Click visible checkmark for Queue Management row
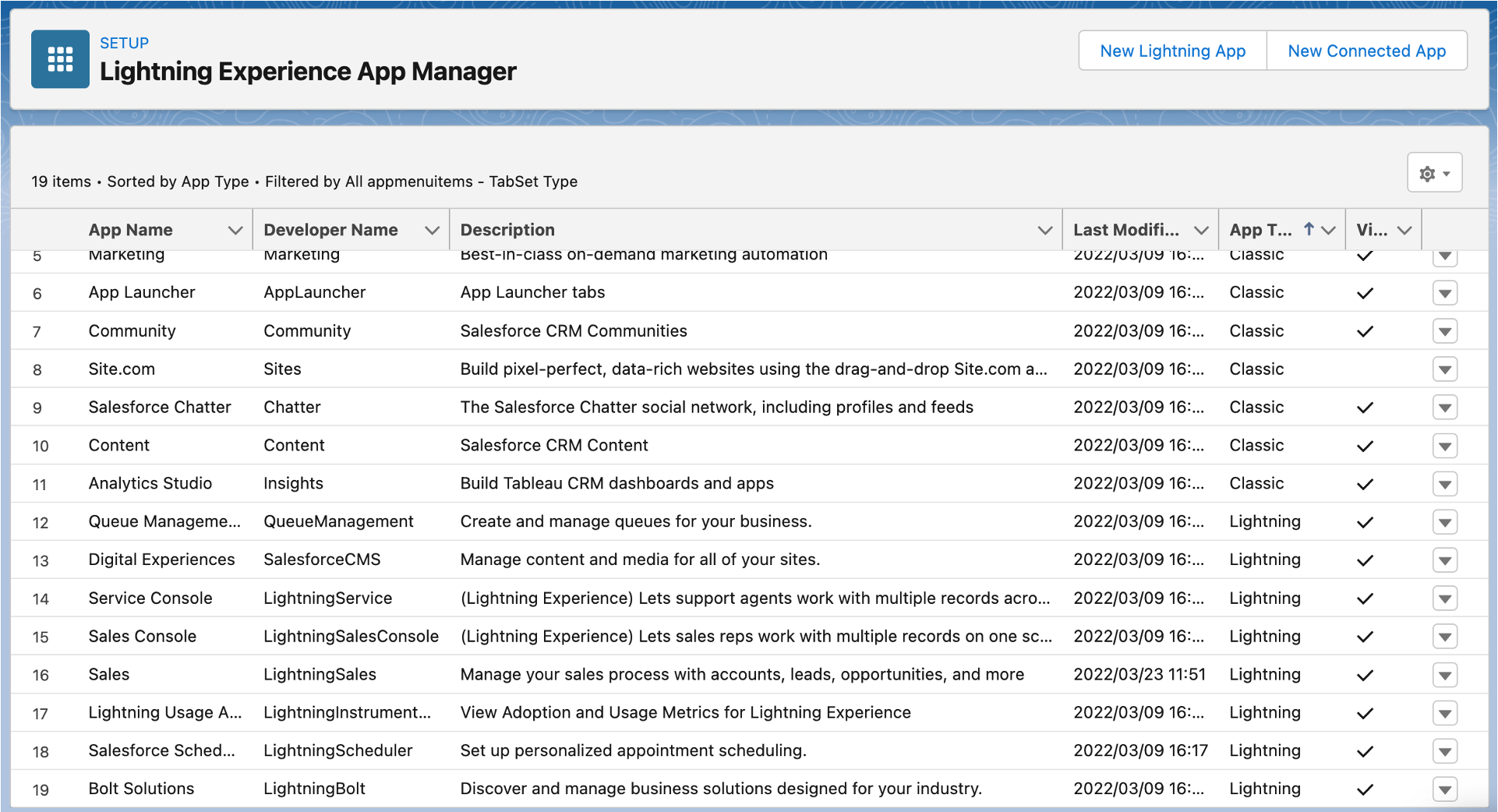 click(1365, 522)
